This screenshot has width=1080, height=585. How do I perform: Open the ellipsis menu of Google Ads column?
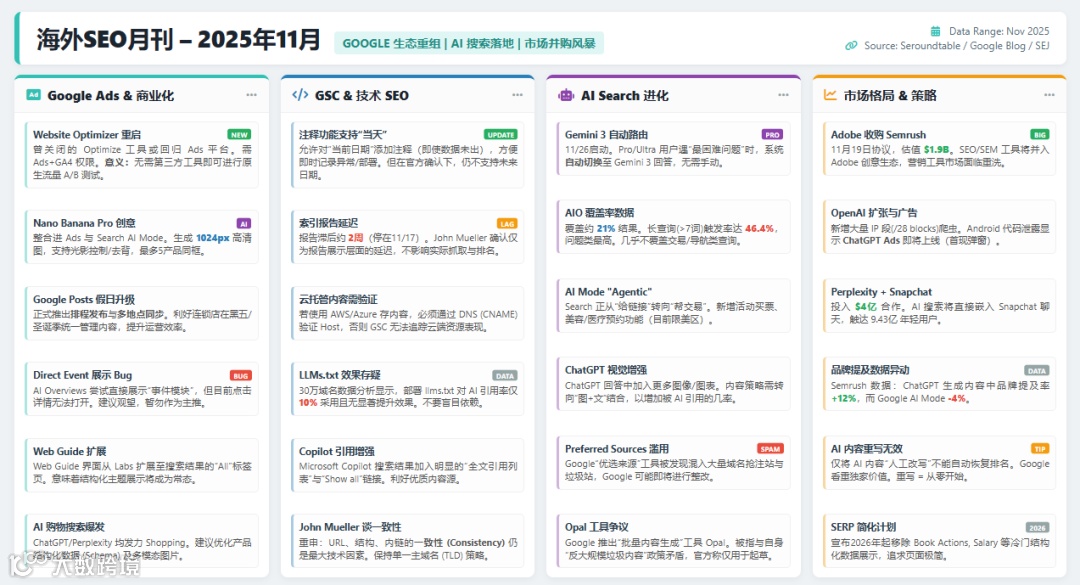click(251, 95)
